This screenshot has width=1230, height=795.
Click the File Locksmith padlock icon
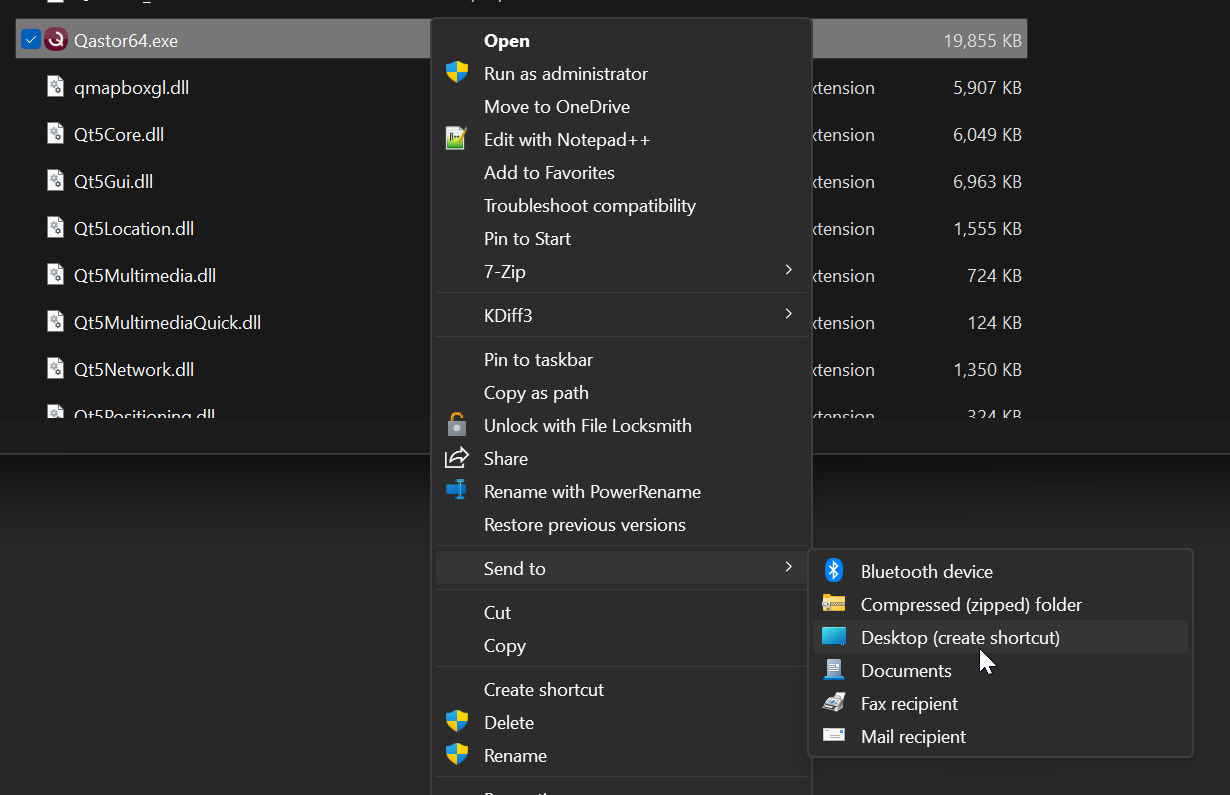tap(457, 425)
